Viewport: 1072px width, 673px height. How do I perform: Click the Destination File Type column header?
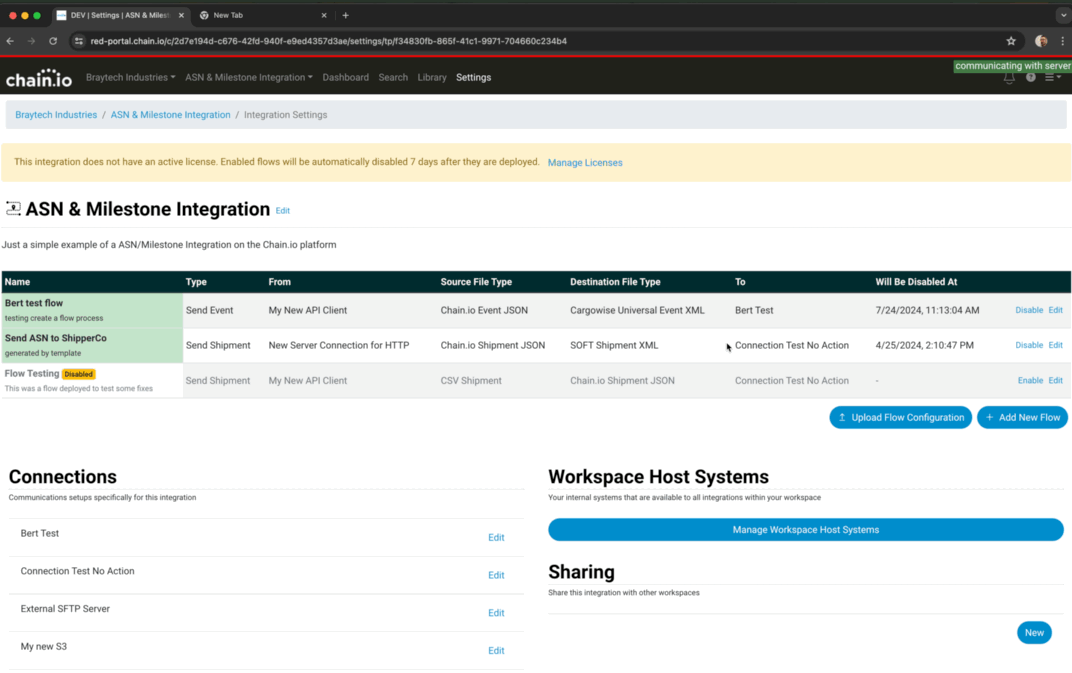tap(615, 282)
